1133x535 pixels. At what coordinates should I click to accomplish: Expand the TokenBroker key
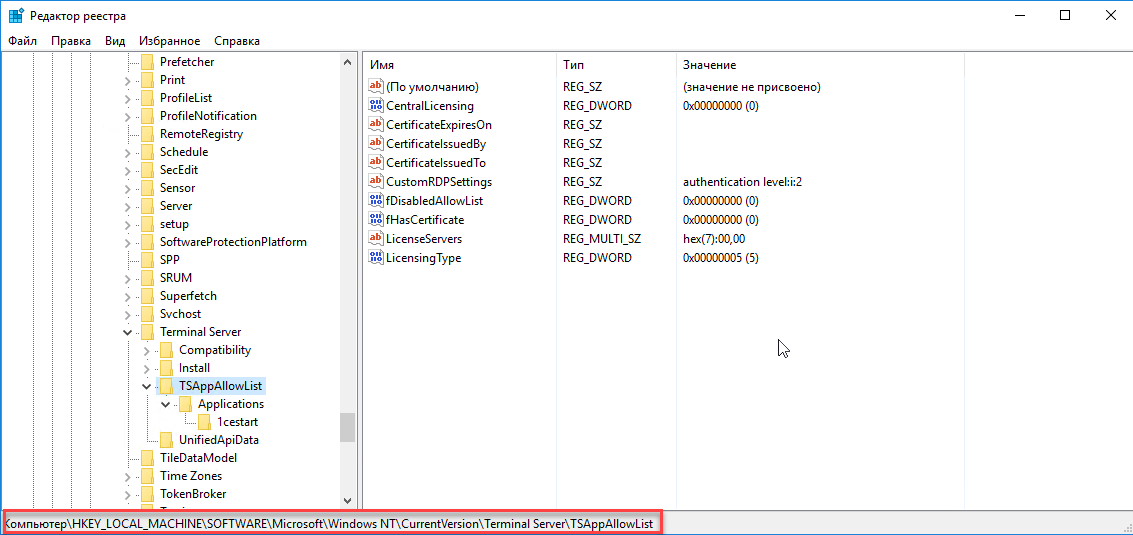click(128, 495)
